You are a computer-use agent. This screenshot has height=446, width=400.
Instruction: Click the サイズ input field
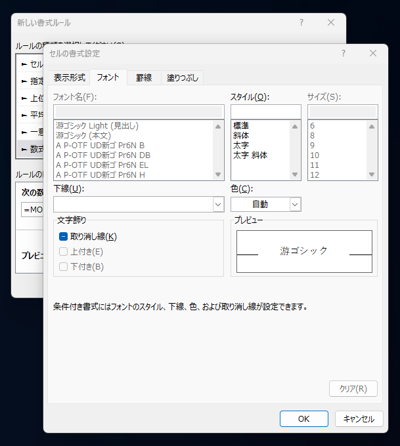click(343, 112)
